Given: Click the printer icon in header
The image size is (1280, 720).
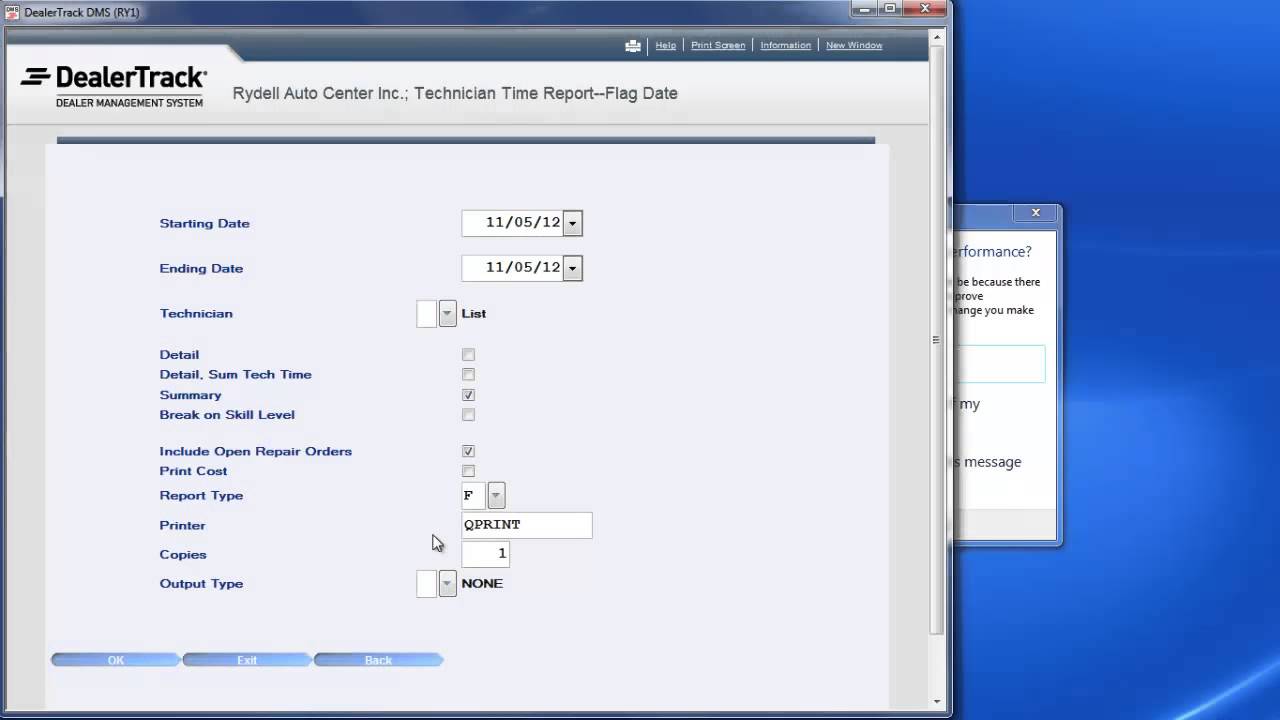Looking at the screenshot, I should (x=633, y=46).
